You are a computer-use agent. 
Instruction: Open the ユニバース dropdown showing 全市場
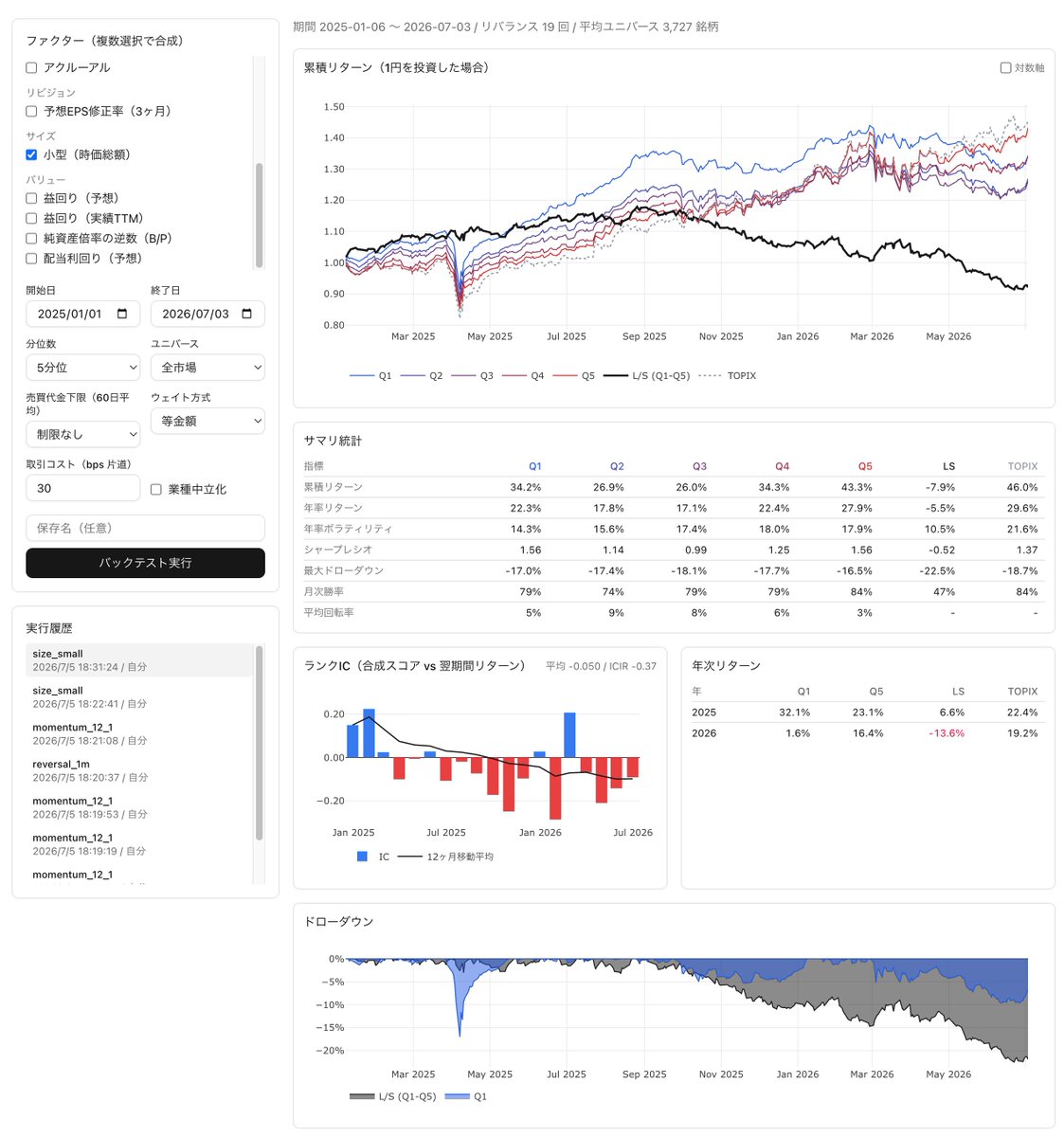coord(207,368)
